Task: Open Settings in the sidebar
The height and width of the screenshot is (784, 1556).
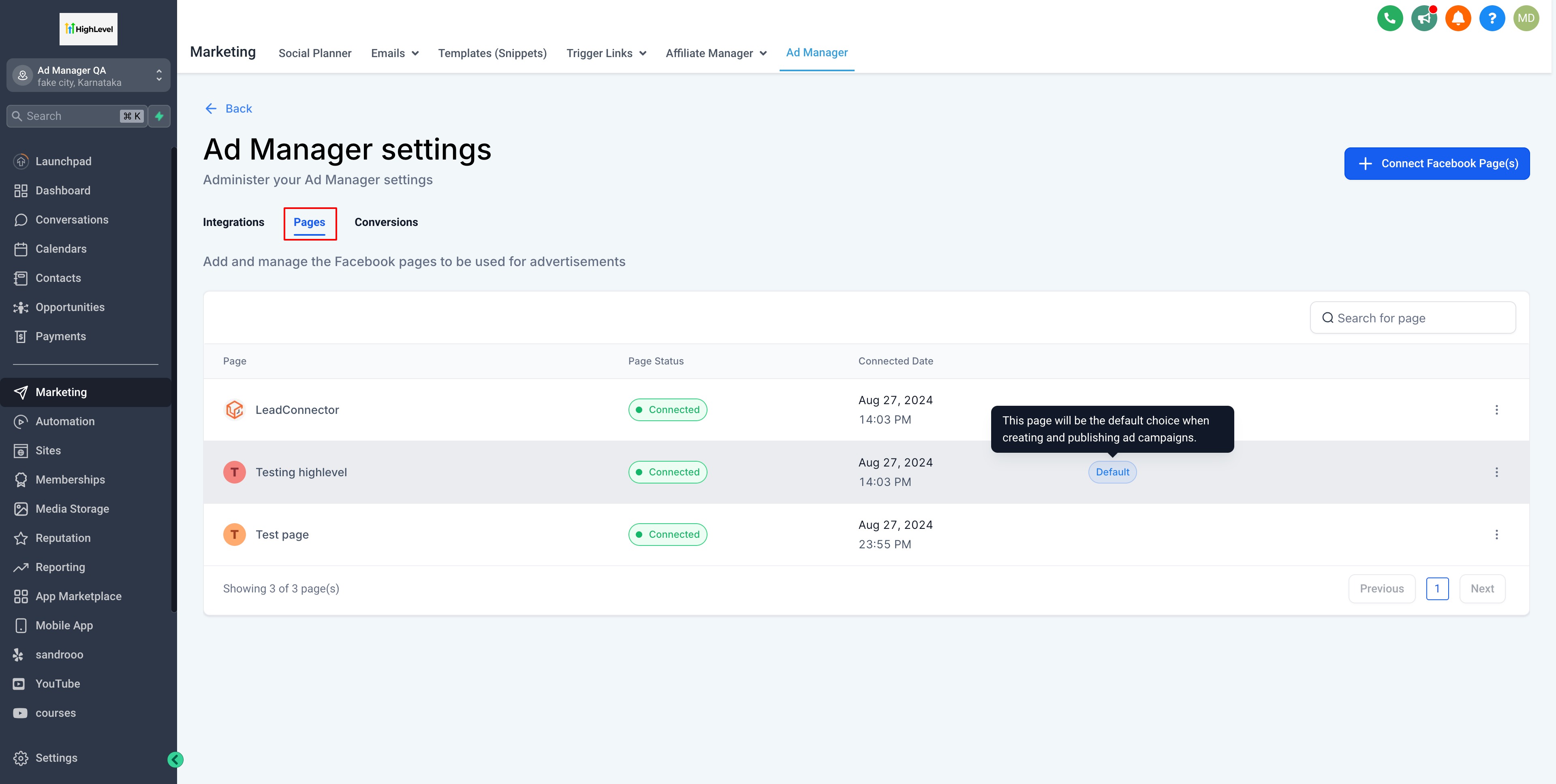Action: point(56,757)
